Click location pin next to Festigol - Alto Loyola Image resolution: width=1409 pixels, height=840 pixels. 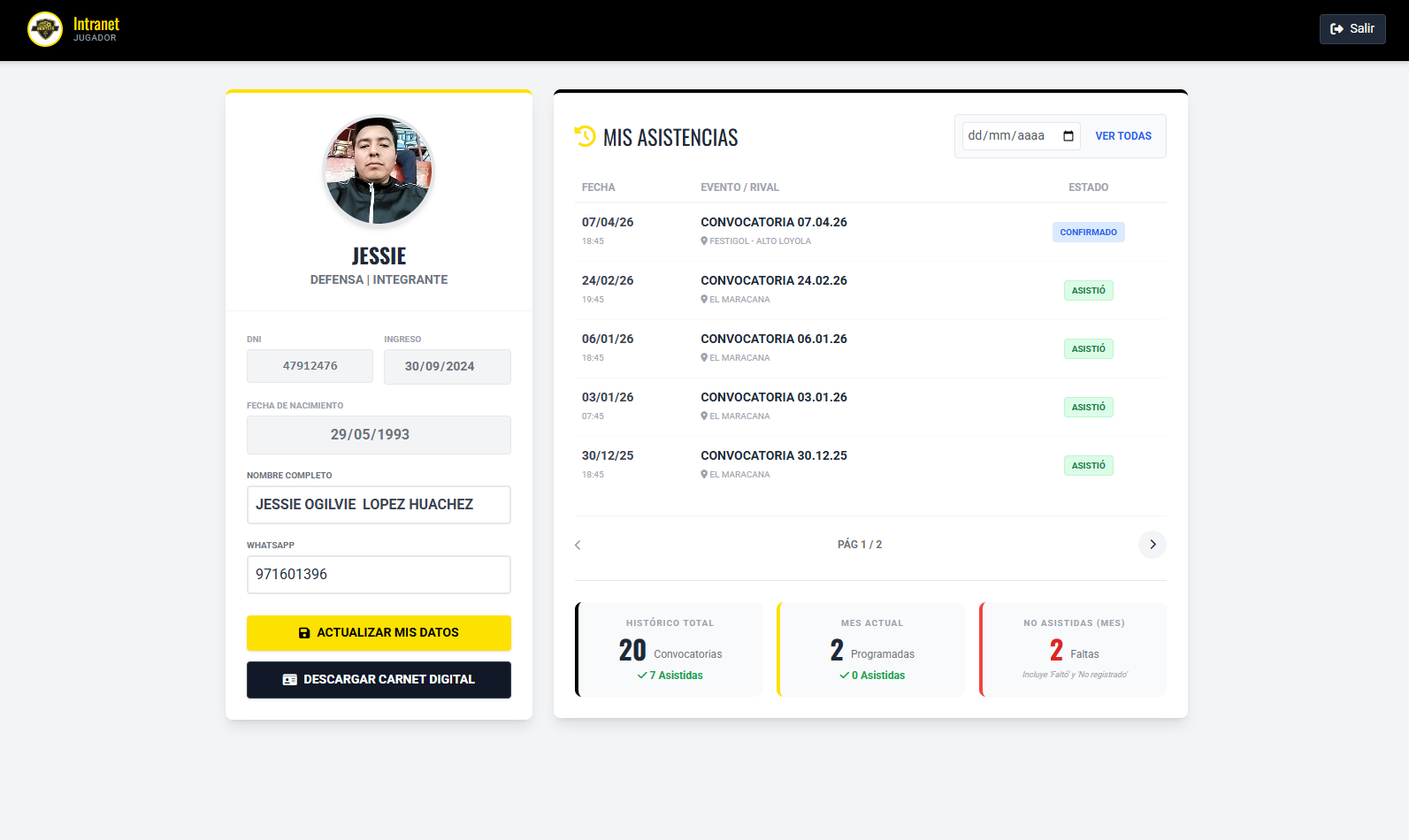tap(704, 241)
